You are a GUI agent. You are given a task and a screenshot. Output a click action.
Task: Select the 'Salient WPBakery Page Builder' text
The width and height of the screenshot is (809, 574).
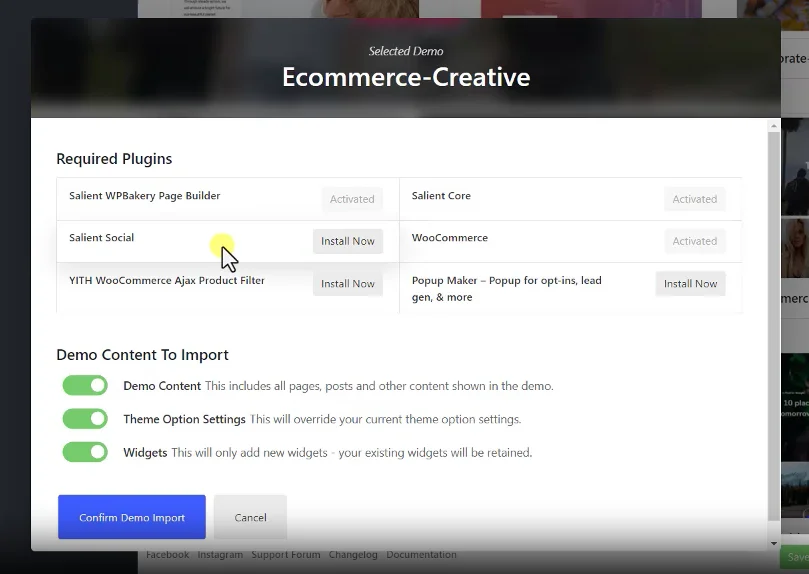coord(144,196)
